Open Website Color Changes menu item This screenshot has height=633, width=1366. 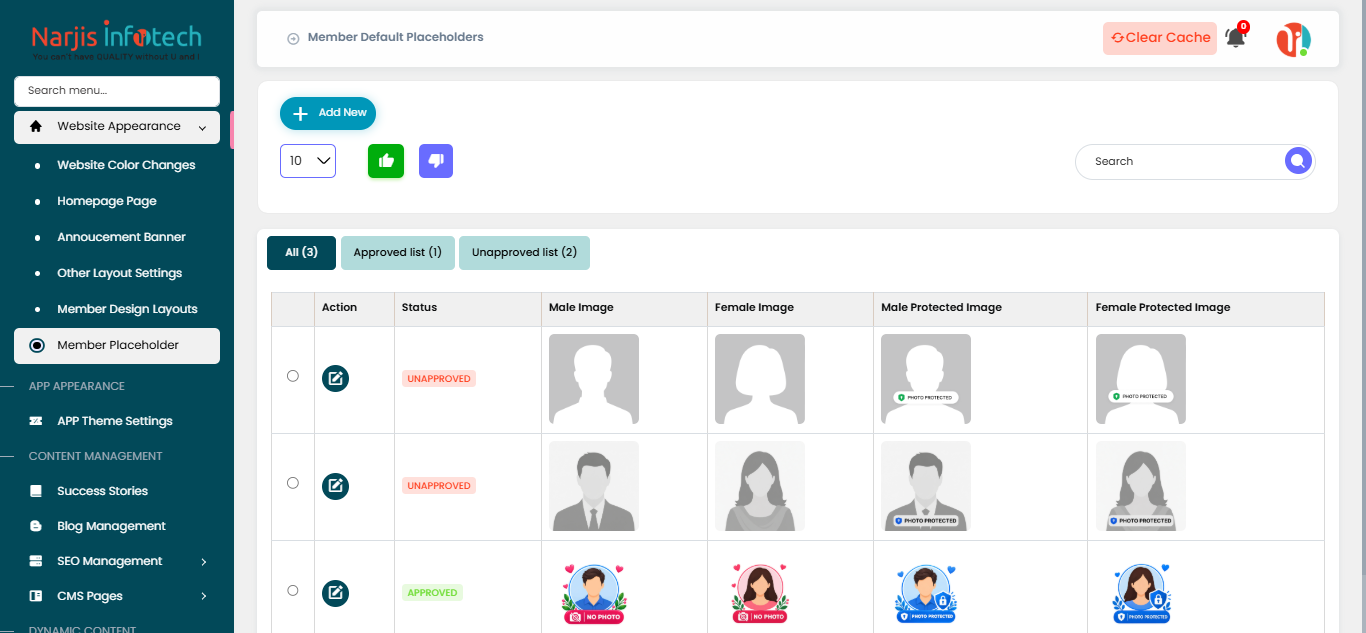(x=126, y=165)
